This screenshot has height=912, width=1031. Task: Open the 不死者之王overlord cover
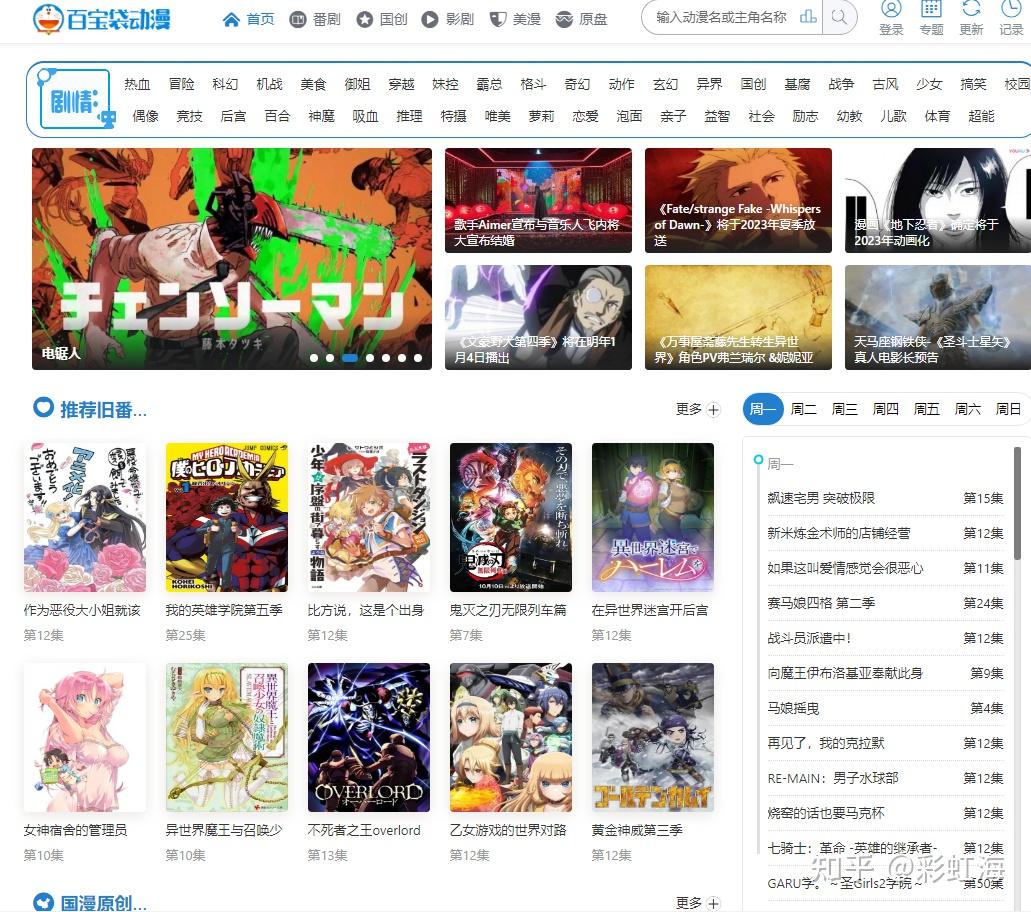[368, 737]
